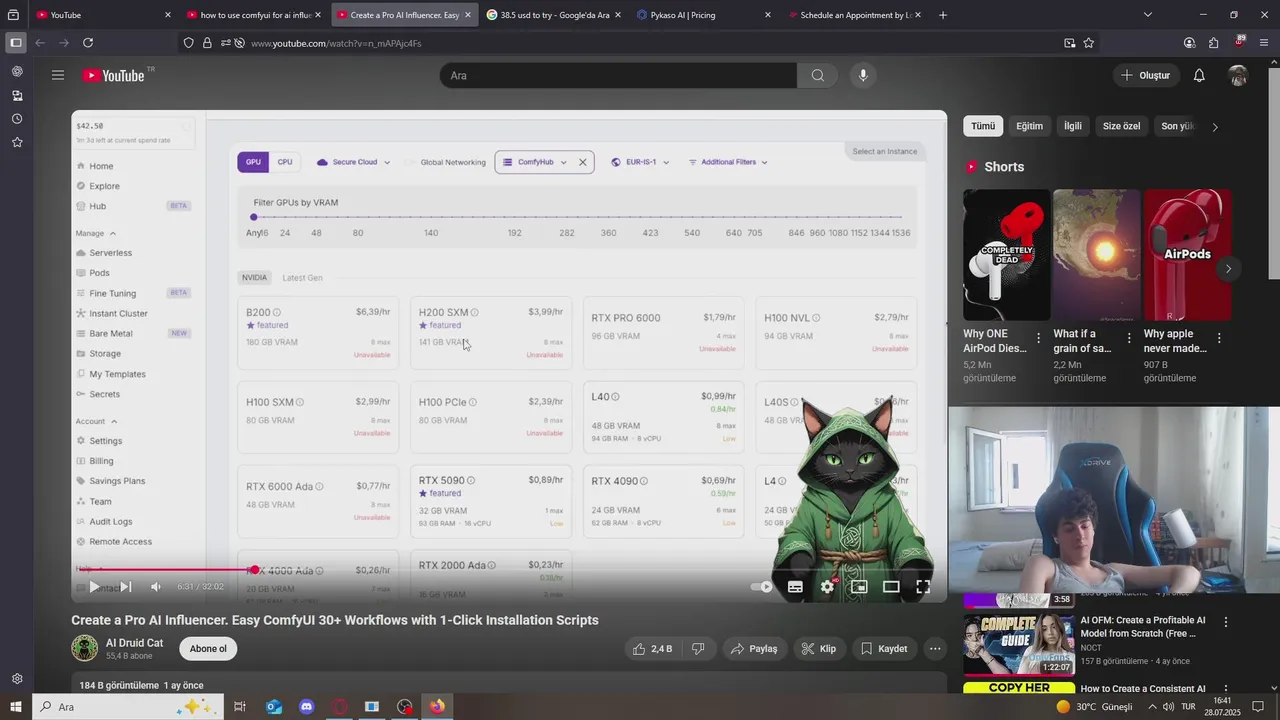Open 'AI OFM: Create a Profitable AI' video
The width and height of the screenshot is (1280, 720).
point(1143,627)
